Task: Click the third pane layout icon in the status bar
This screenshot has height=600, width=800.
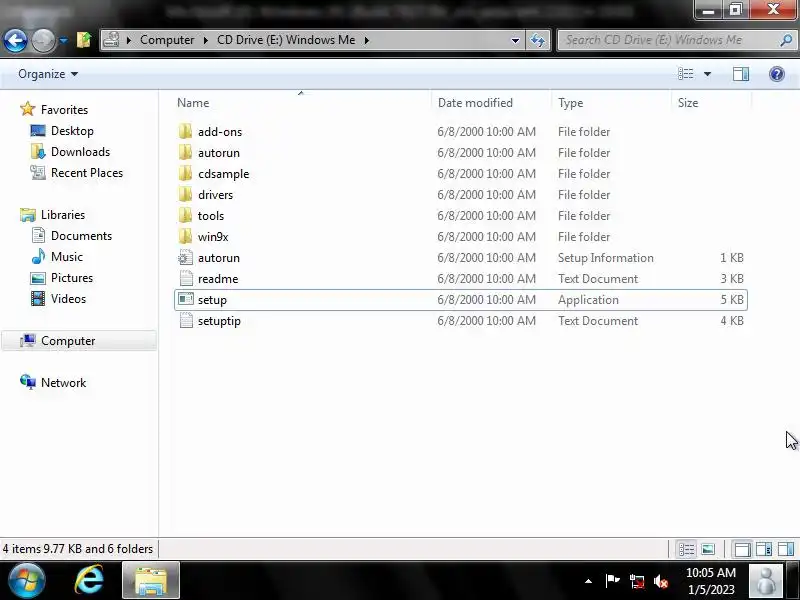Action: click(x=786, y=549)
